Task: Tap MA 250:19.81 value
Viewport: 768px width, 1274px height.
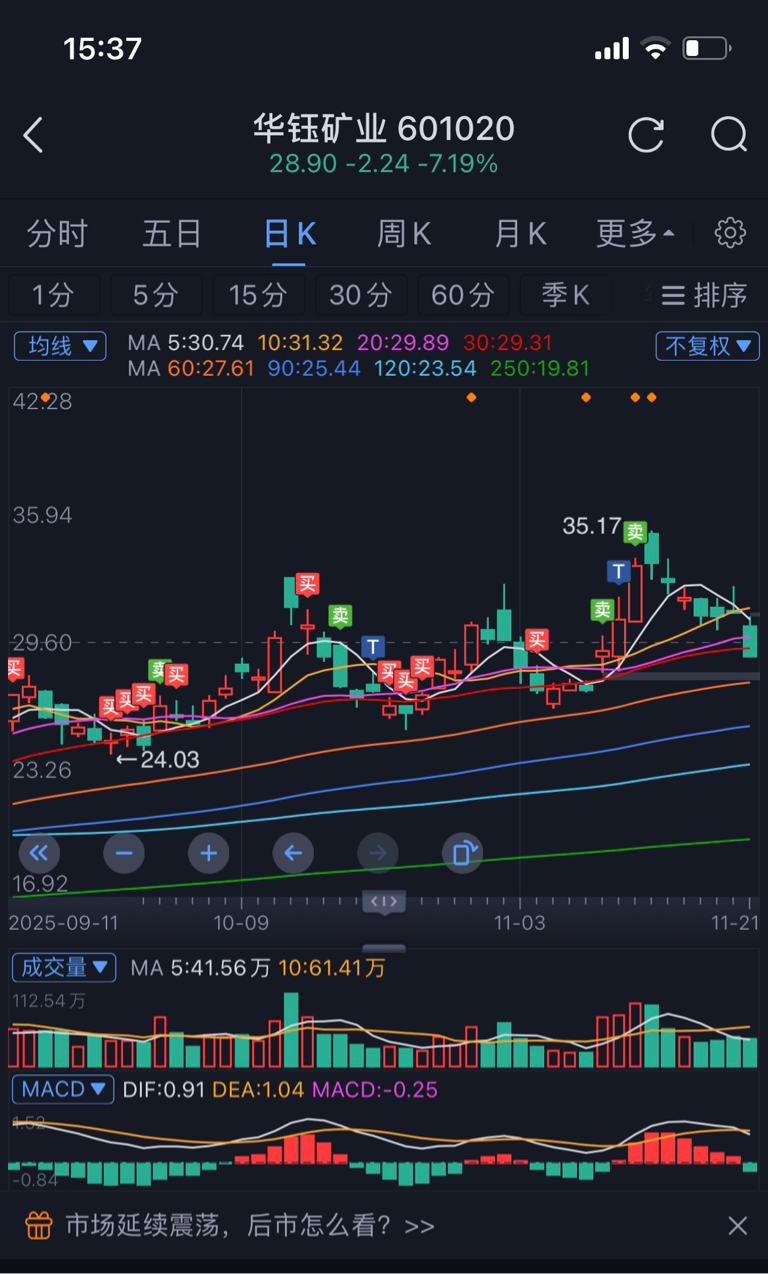Action: pos(540,368)
